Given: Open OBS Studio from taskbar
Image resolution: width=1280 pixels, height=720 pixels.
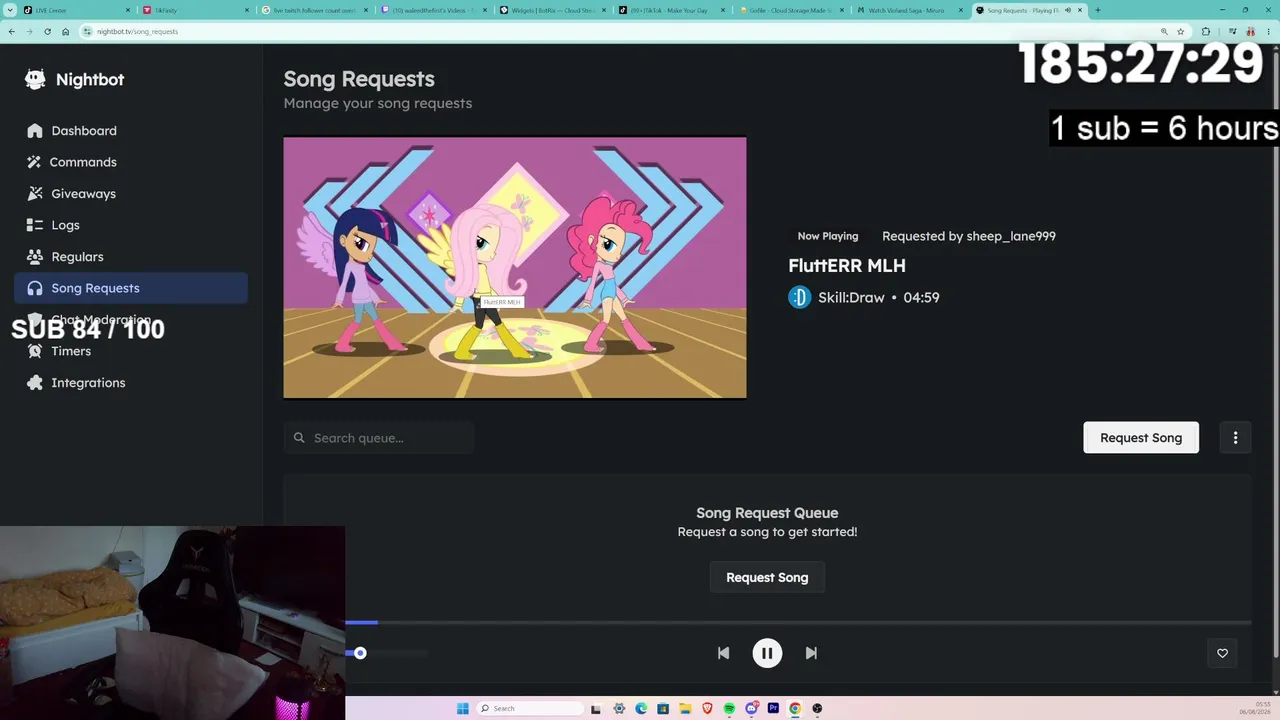Looking at the screenshot, I should click(x=817, y=708).
